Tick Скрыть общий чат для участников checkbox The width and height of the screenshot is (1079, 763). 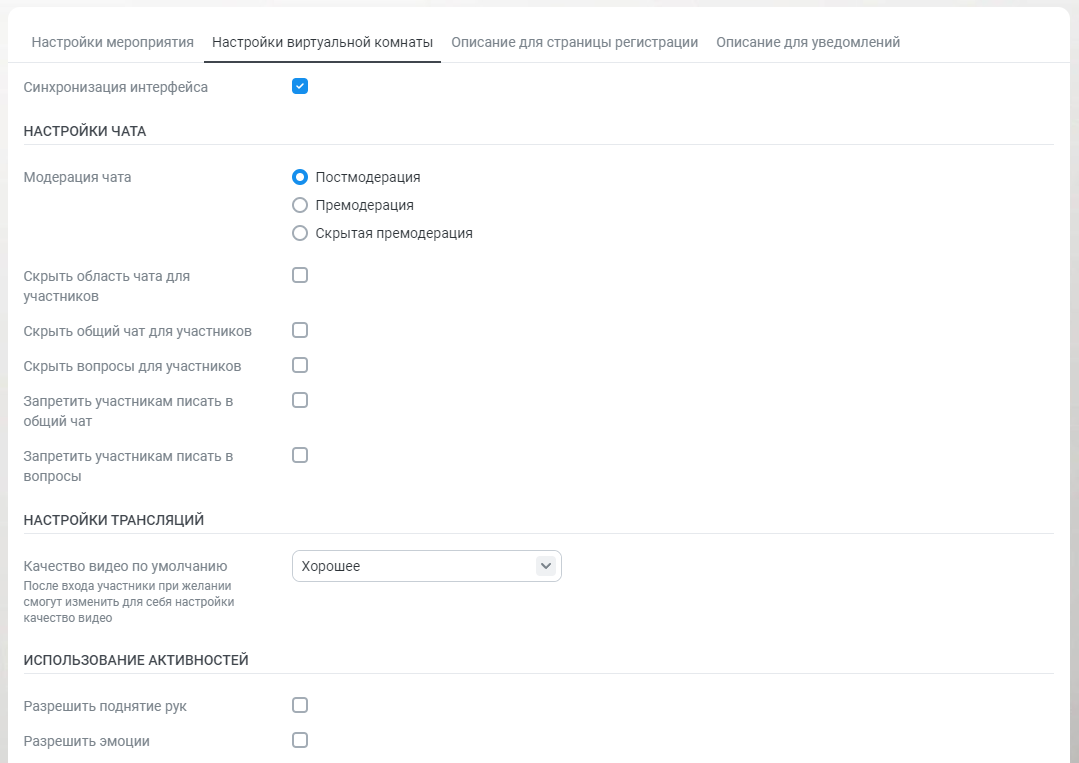pos(300,331)
